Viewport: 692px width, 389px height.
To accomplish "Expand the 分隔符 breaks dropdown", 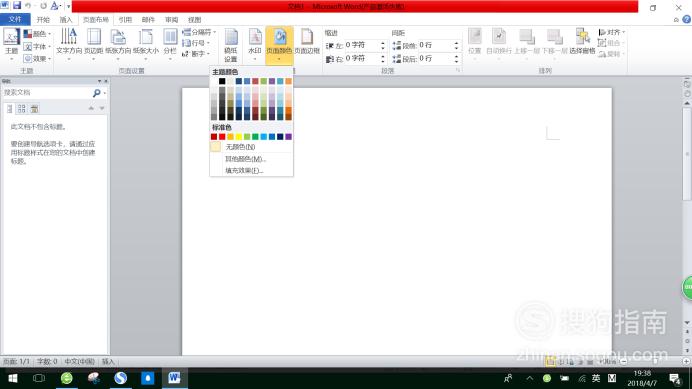I will [x=199, y=32].
